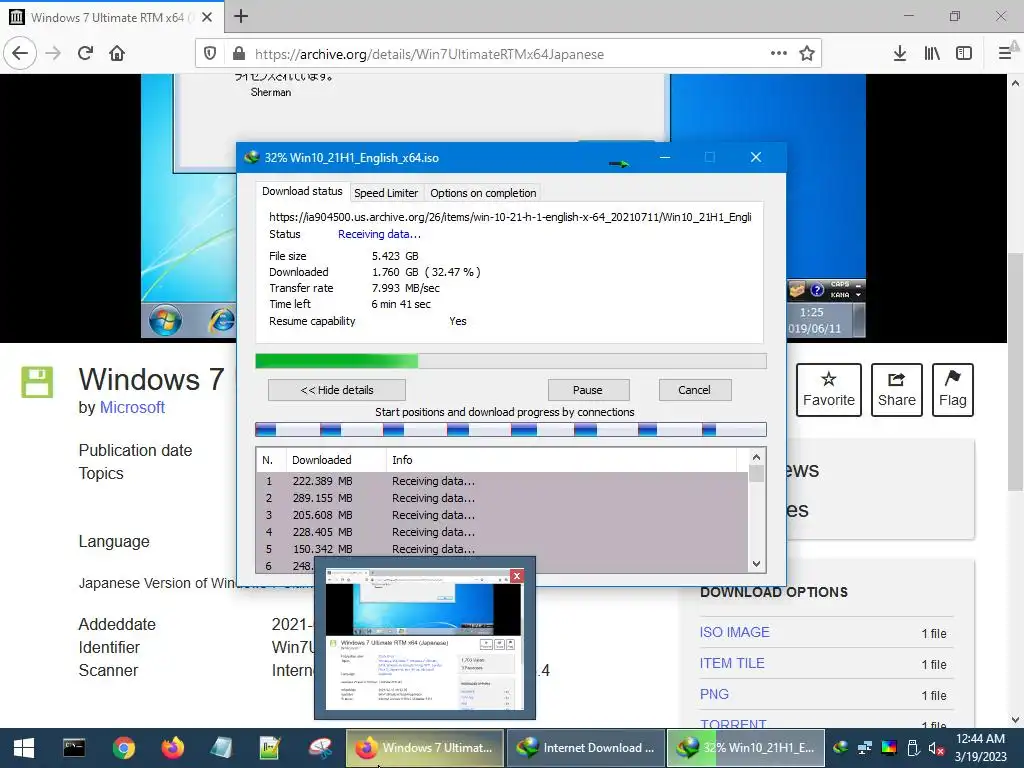The width and height of the screenshot is (1024, 768).
Task: Click the green download progress bar
Action: point(511,361)
